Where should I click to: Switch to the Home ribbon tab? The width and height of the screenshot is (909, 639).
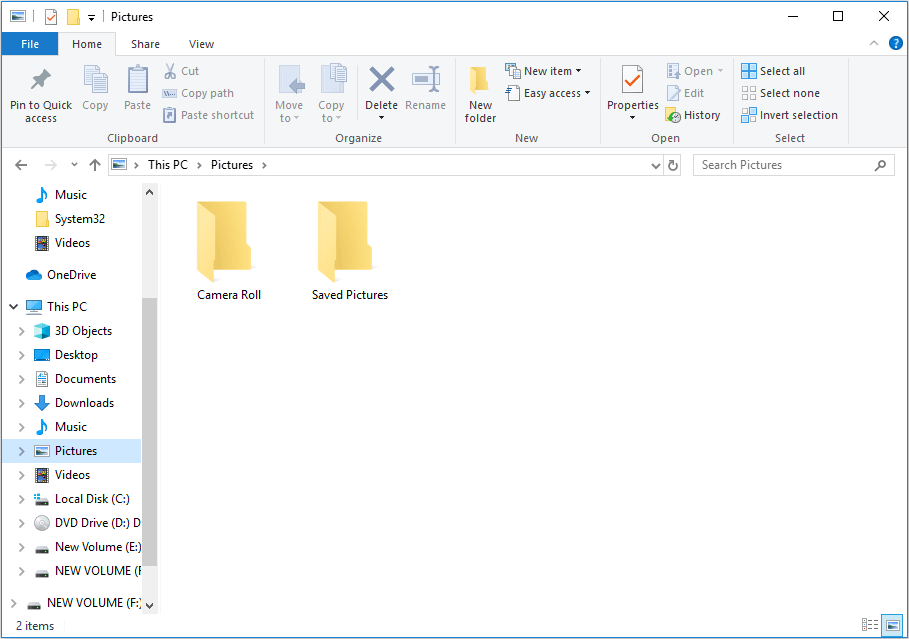click(x=87, y=44)
